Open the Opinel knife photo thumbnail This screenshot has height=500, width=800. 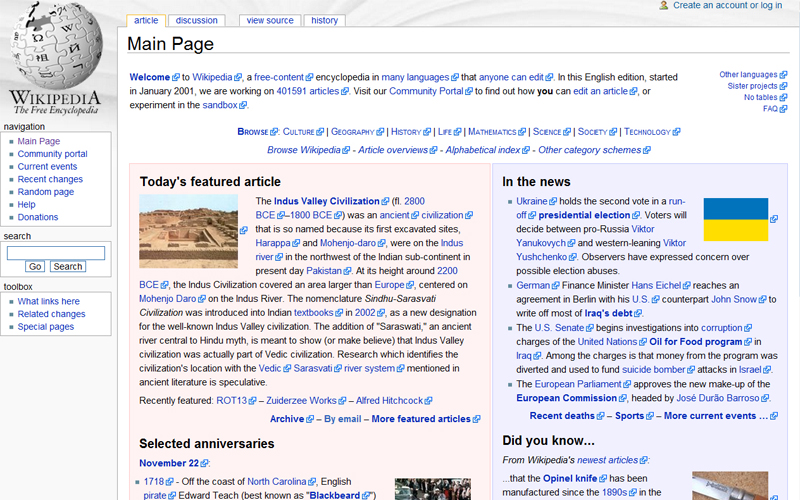click(730, 486)
